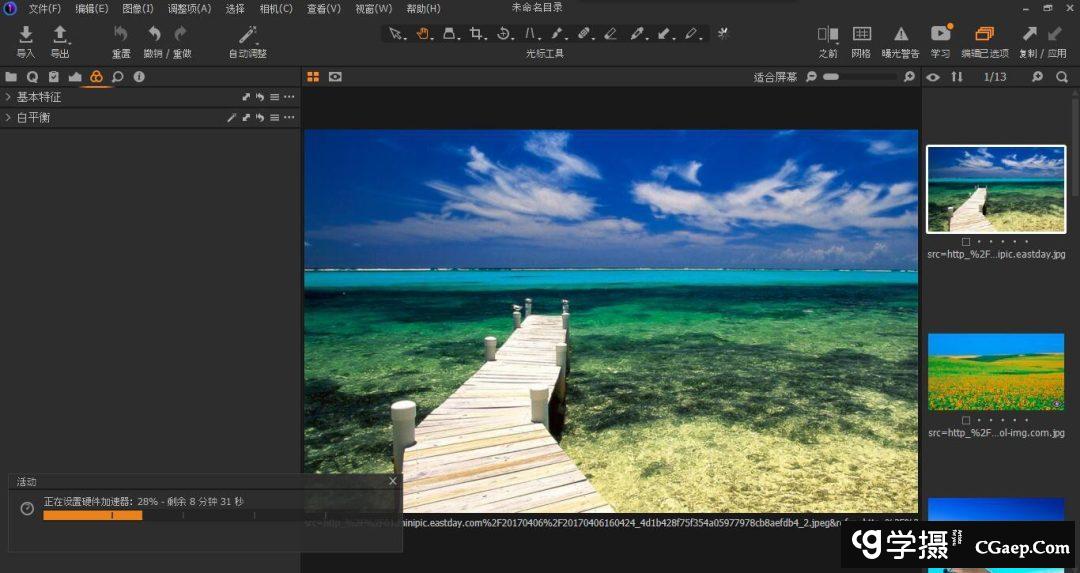Viewport: 1080px width, 573px height.
Task: Open the Adjustments (调整项) menu
Action: point(189,9)
